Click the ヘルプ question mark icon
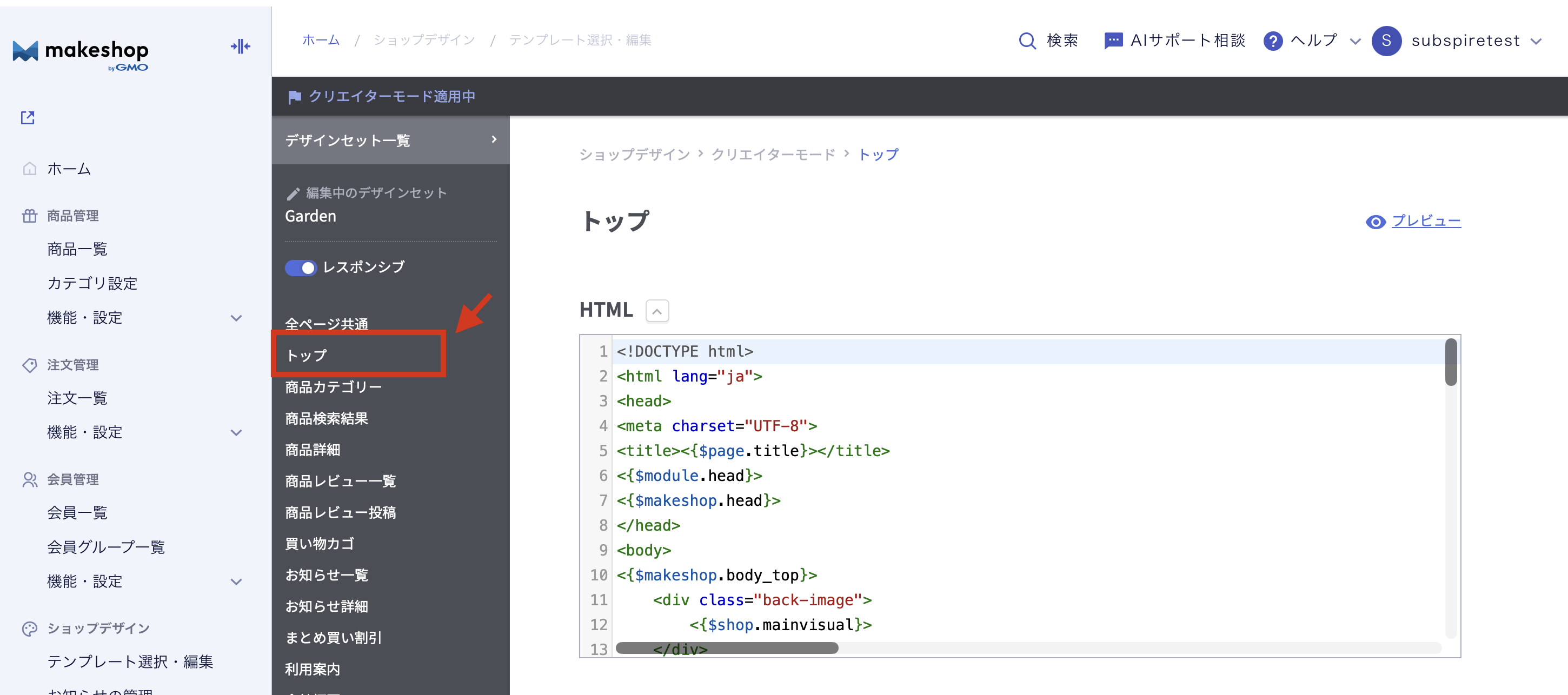This screenshot has width=1568, height=695. click(x=1273, y=41)
